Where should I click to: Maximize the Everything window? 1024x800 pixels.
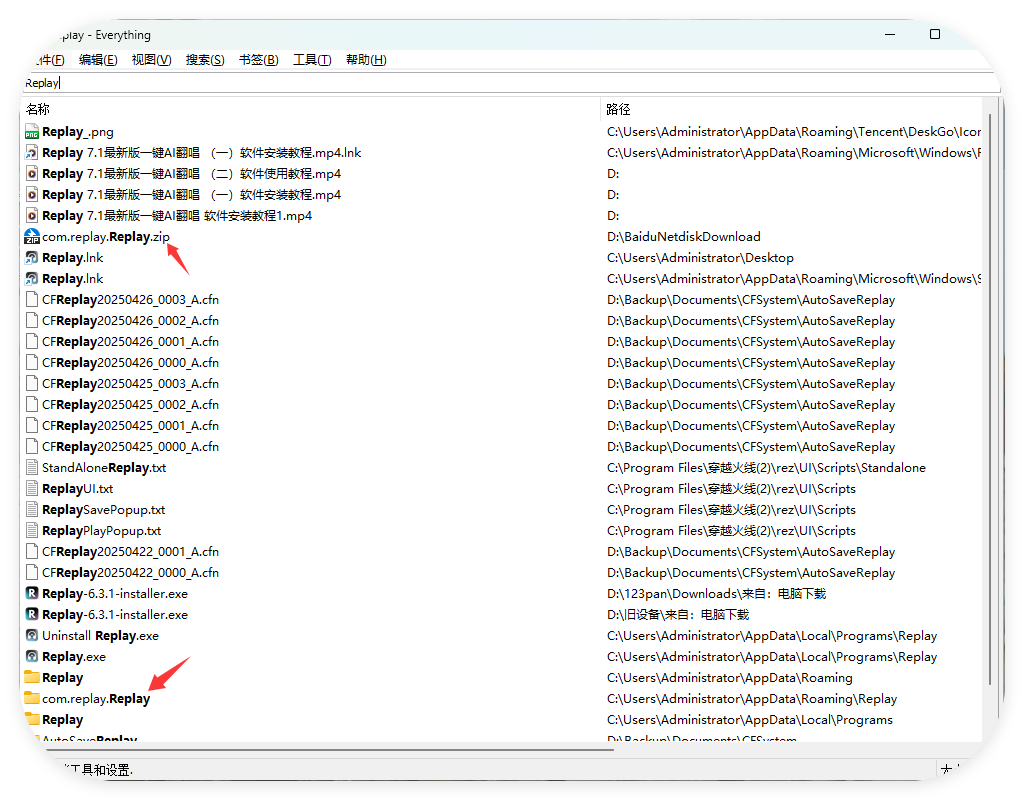[x=935, y=35]
